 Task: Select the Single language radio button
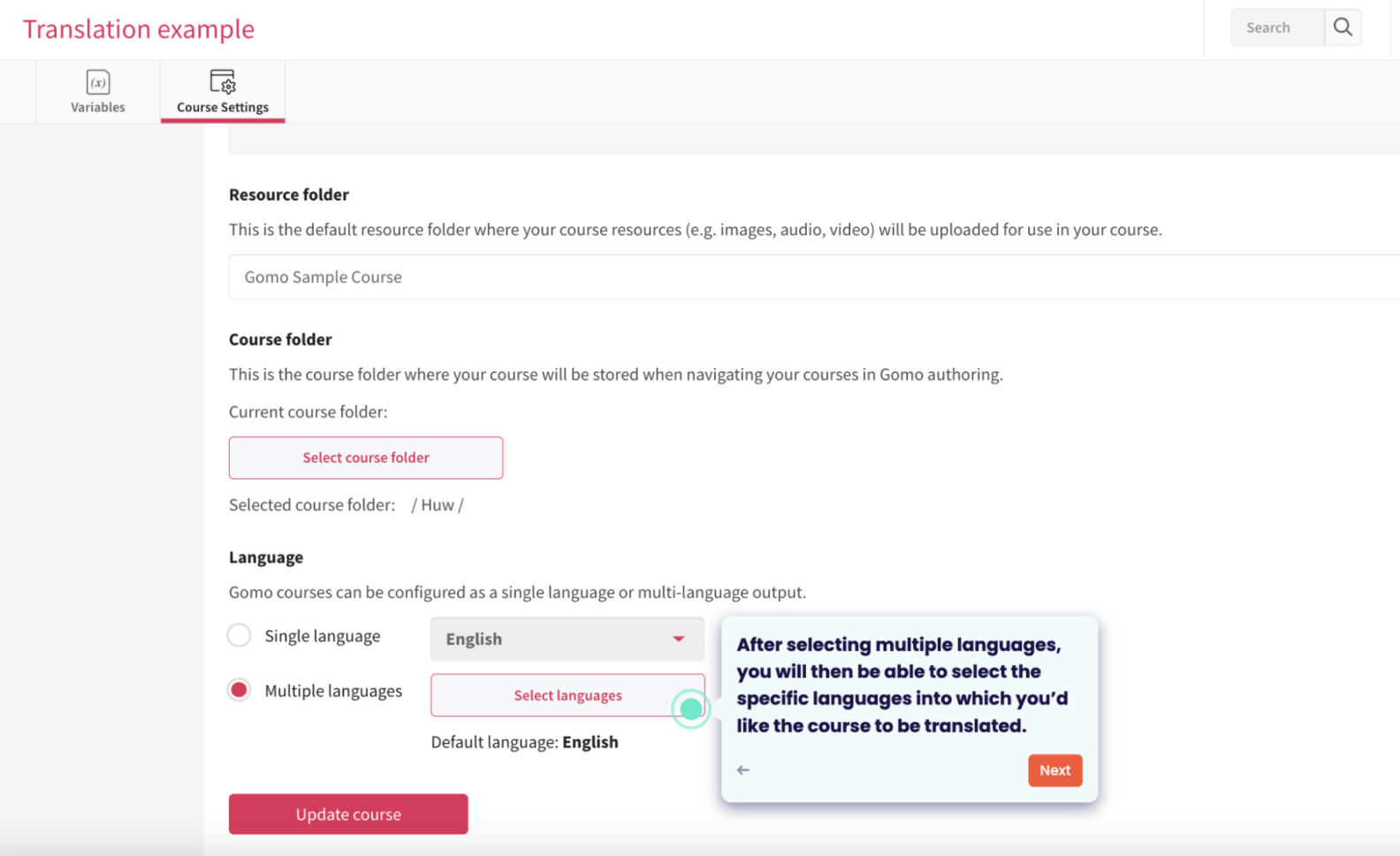[239, 635]
